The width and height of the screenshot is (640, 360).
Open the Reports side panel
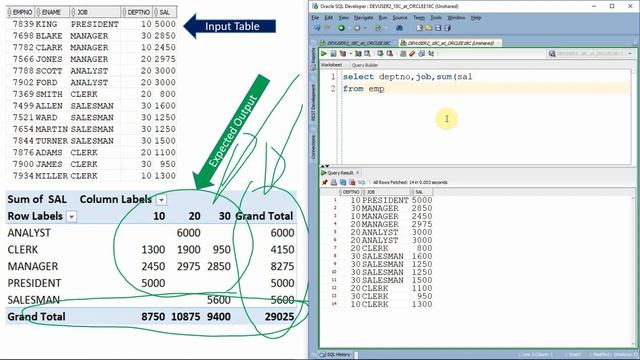coord(313,58)
